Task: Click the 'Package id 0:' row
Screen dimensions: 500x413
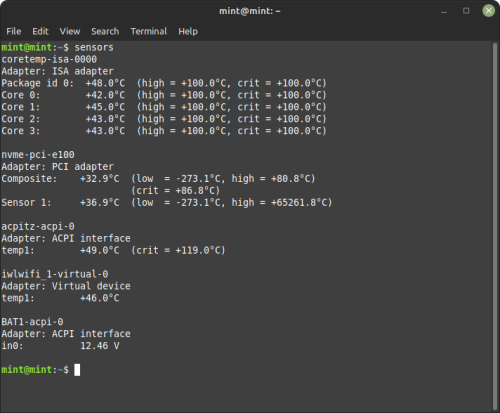Action: click(x=164, y=83)
